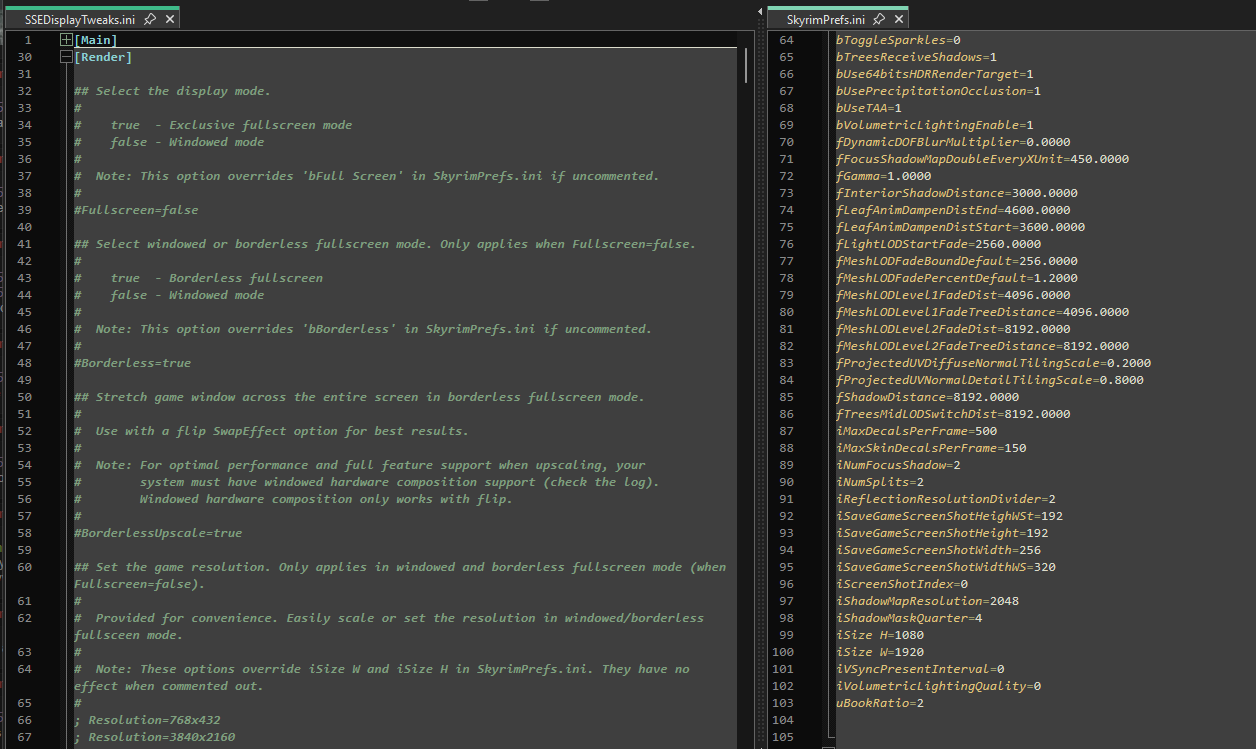The image size is (1256, 749).
Task: Click the left editor vertical scrollbar thumb
Action: coord(745,65)
